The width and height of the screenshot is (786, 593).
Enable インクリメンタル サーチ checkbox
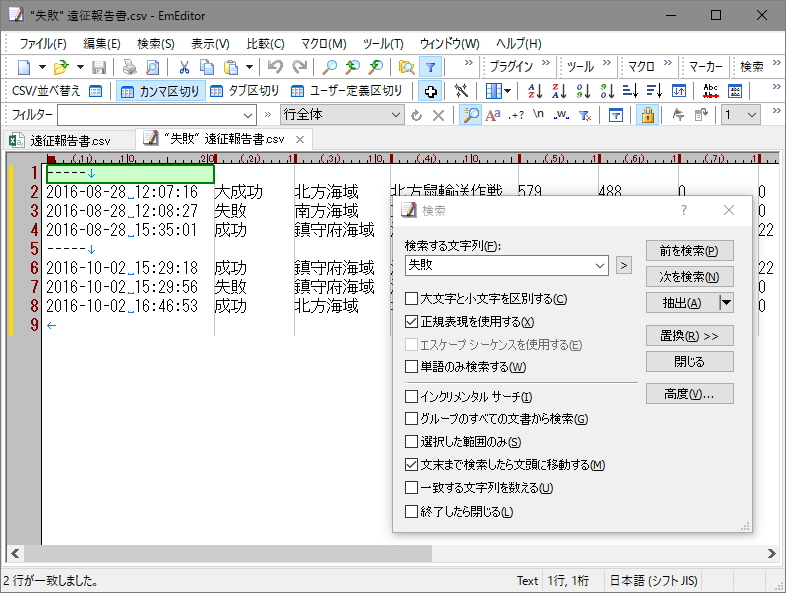[x=411, y=397]
